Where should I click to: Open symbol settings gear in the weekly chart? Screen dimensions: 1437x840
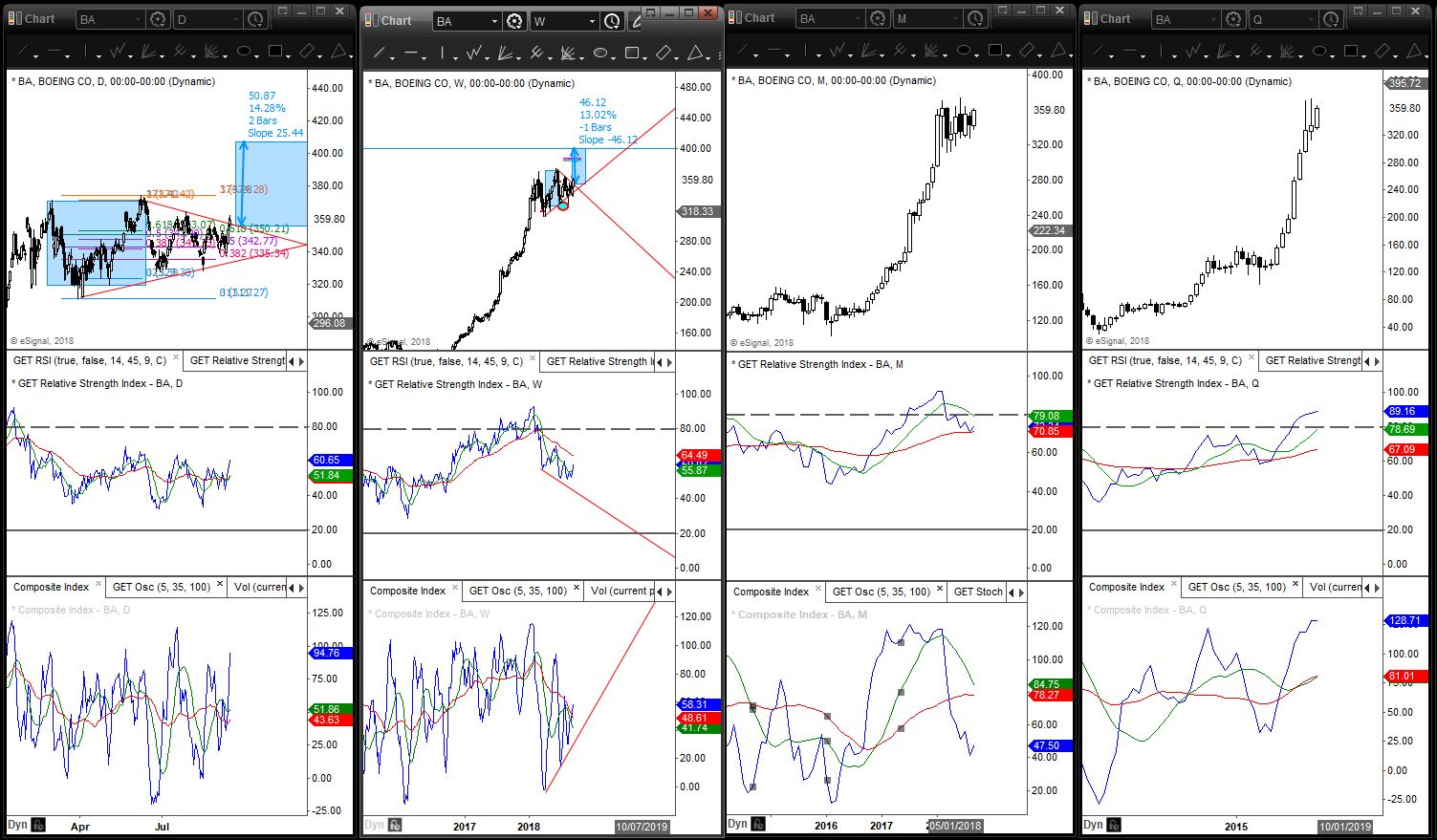tap(514, 21)
